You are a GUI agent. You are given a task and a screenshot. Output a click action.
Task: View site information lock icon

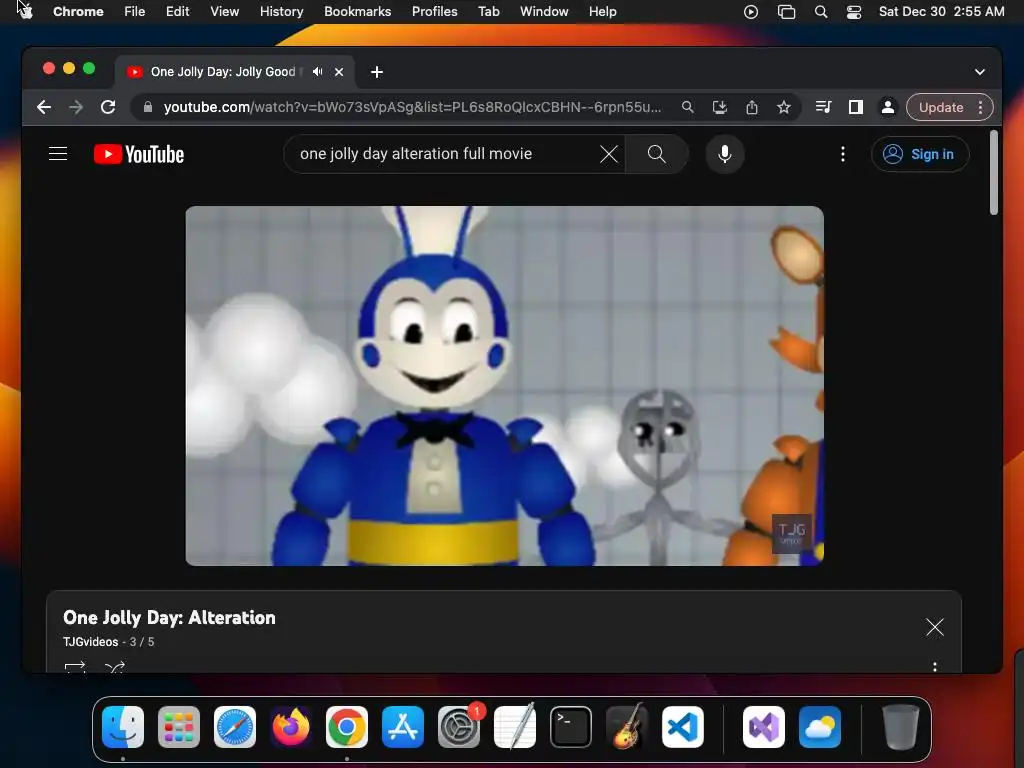click(148, 107)
